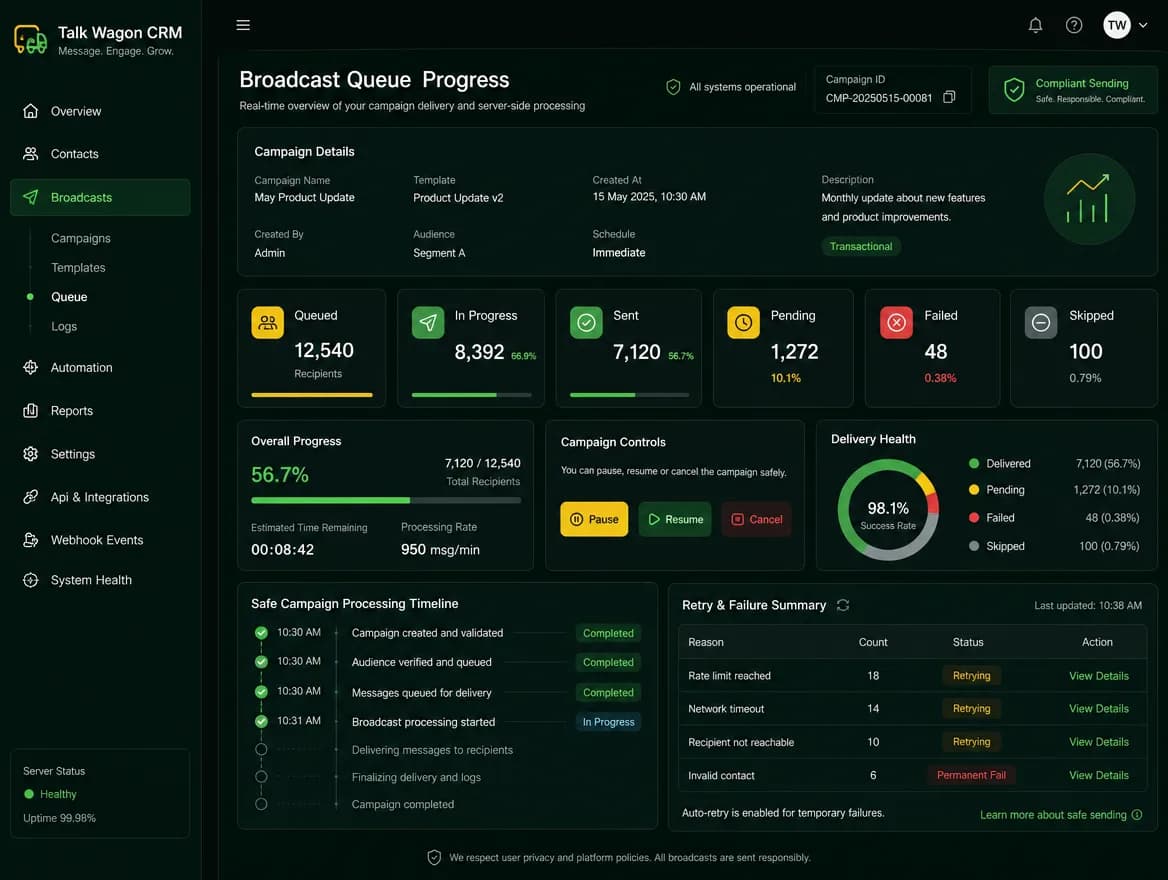Open the Settings menu item

point(100,454)
